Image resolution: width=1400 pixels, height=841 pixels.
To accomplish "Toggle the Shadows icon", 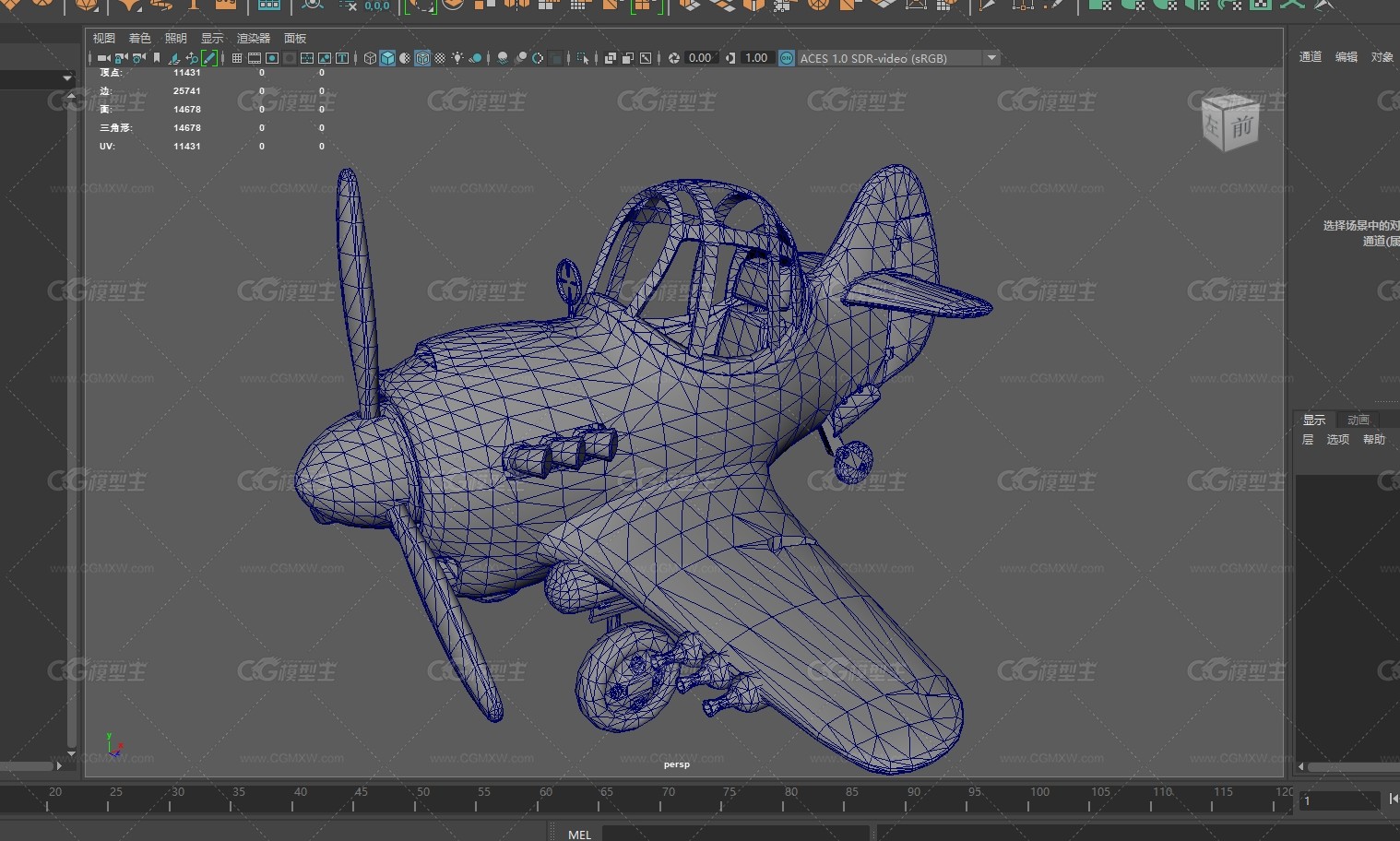I will [475, 58].
